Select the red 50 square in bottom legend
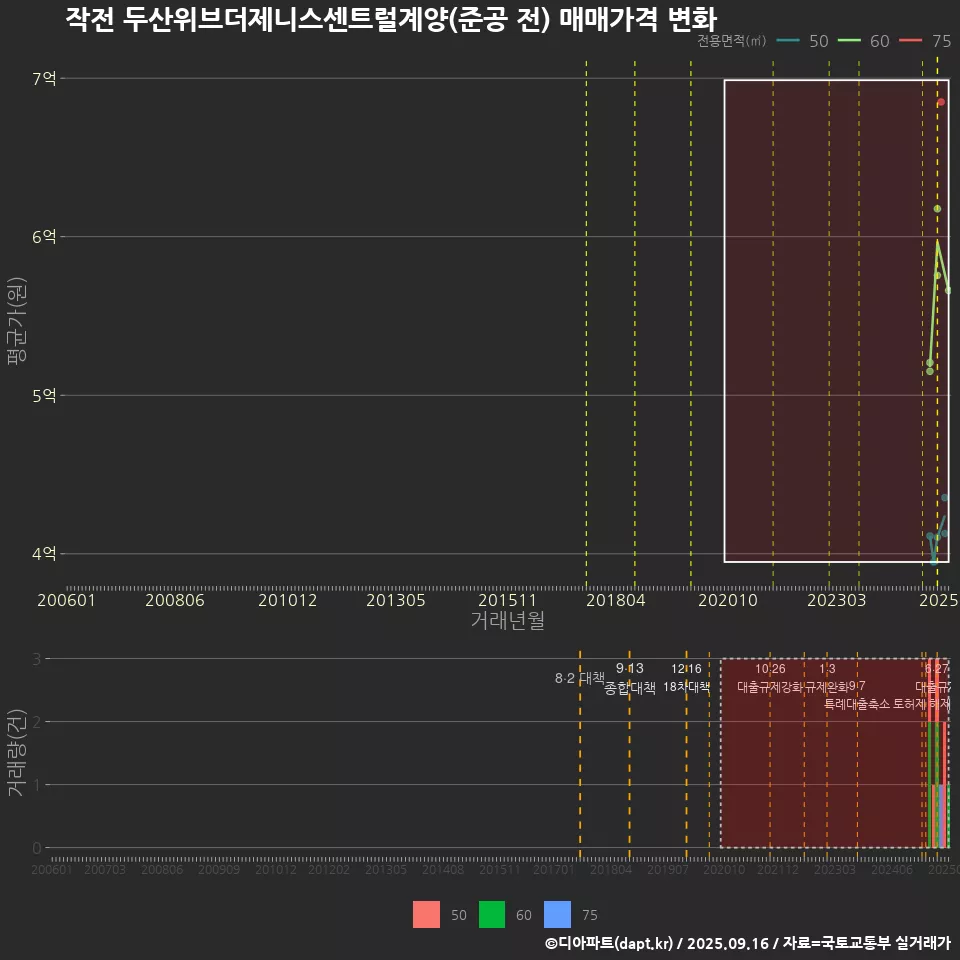Screen dimensions: 960x960 tap(426, 915)
